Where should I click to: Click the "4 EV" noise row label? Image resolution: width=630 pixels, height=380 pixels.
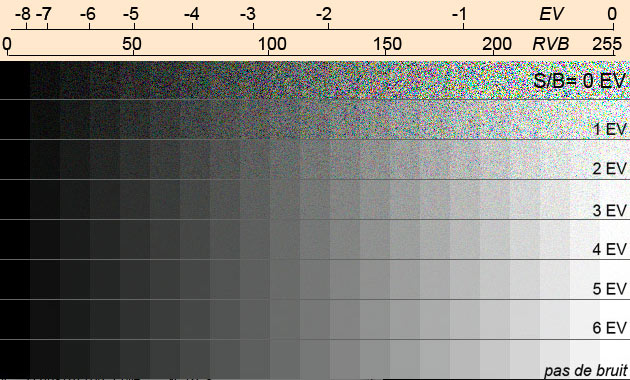[x=610, y=249]
